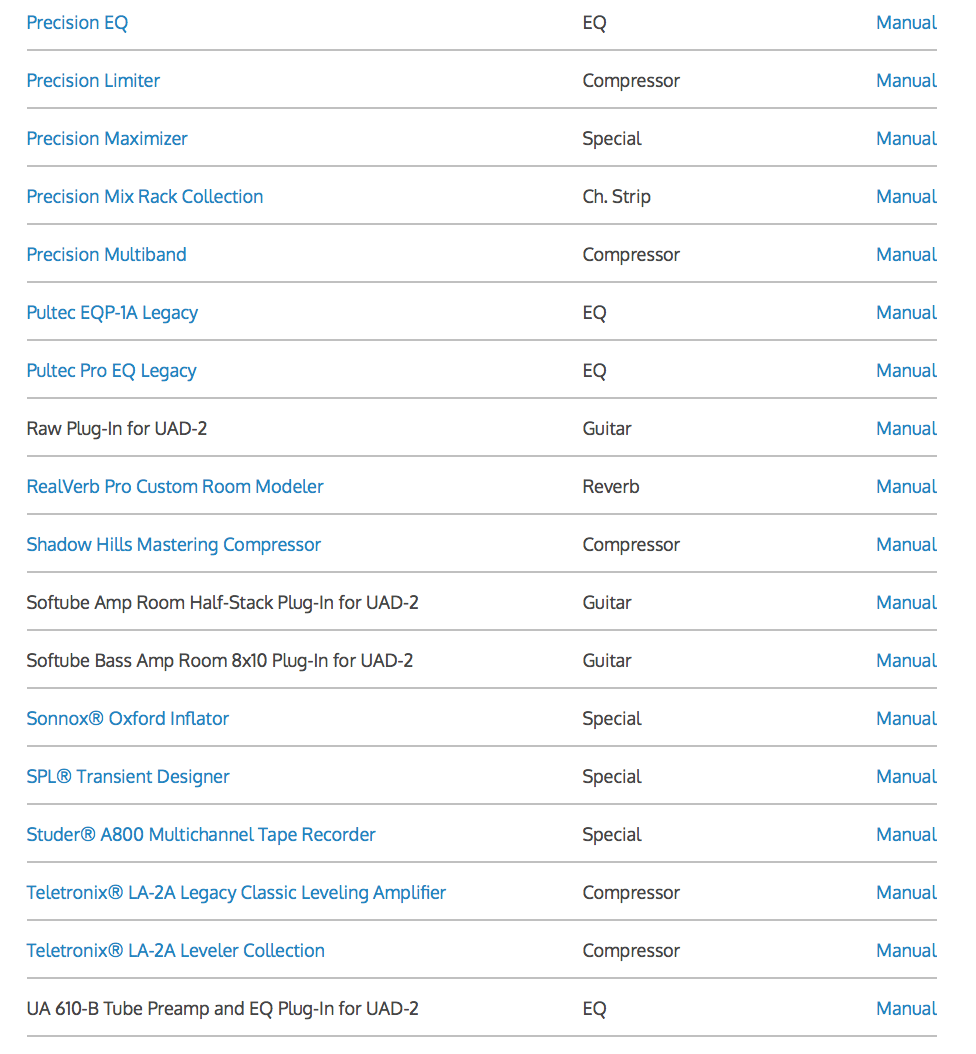Open SPL Transient Designer plug-in page

128,777
